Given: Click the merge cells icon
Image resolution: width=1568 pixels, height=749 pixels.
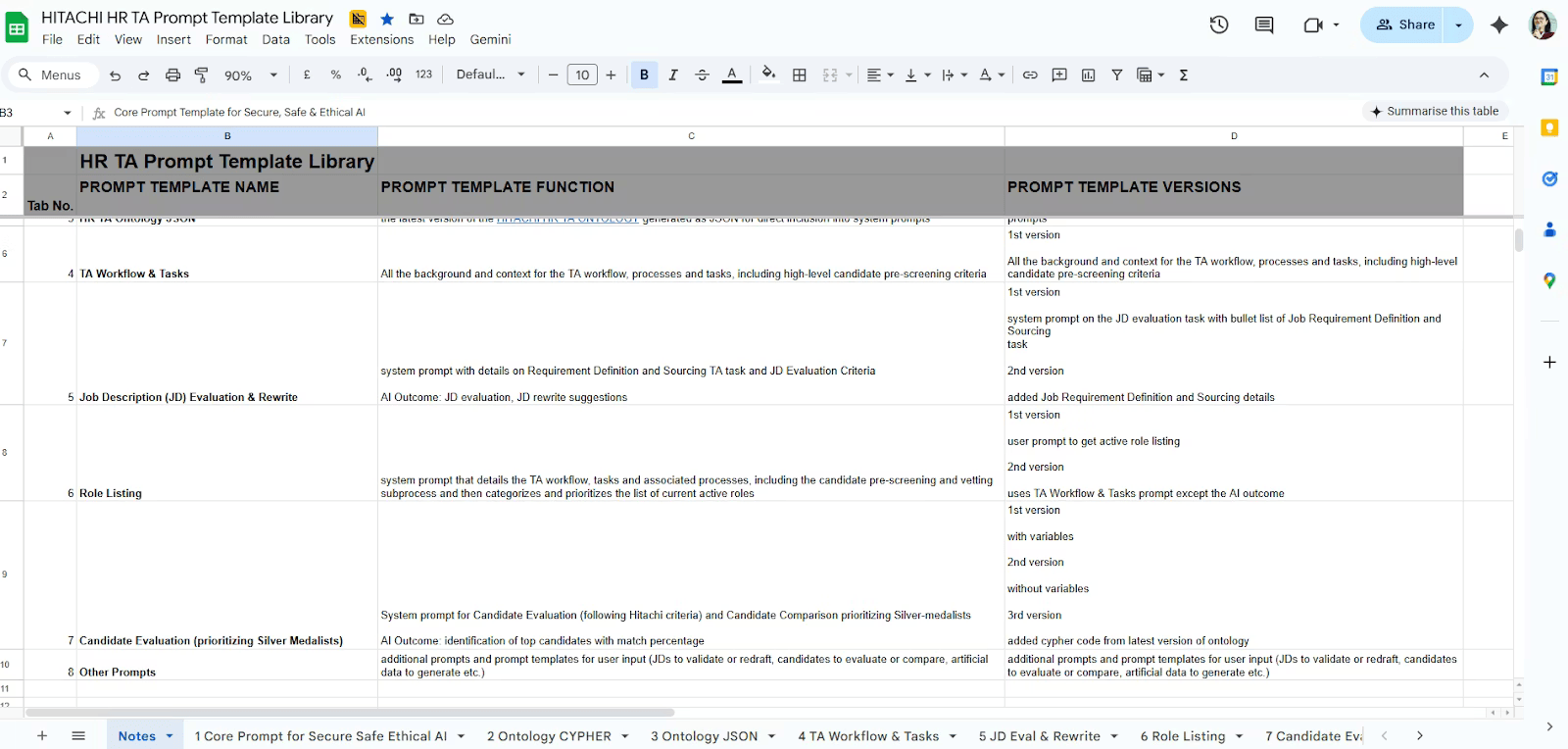Looking at the screenshot, I should tap(830, 75).
